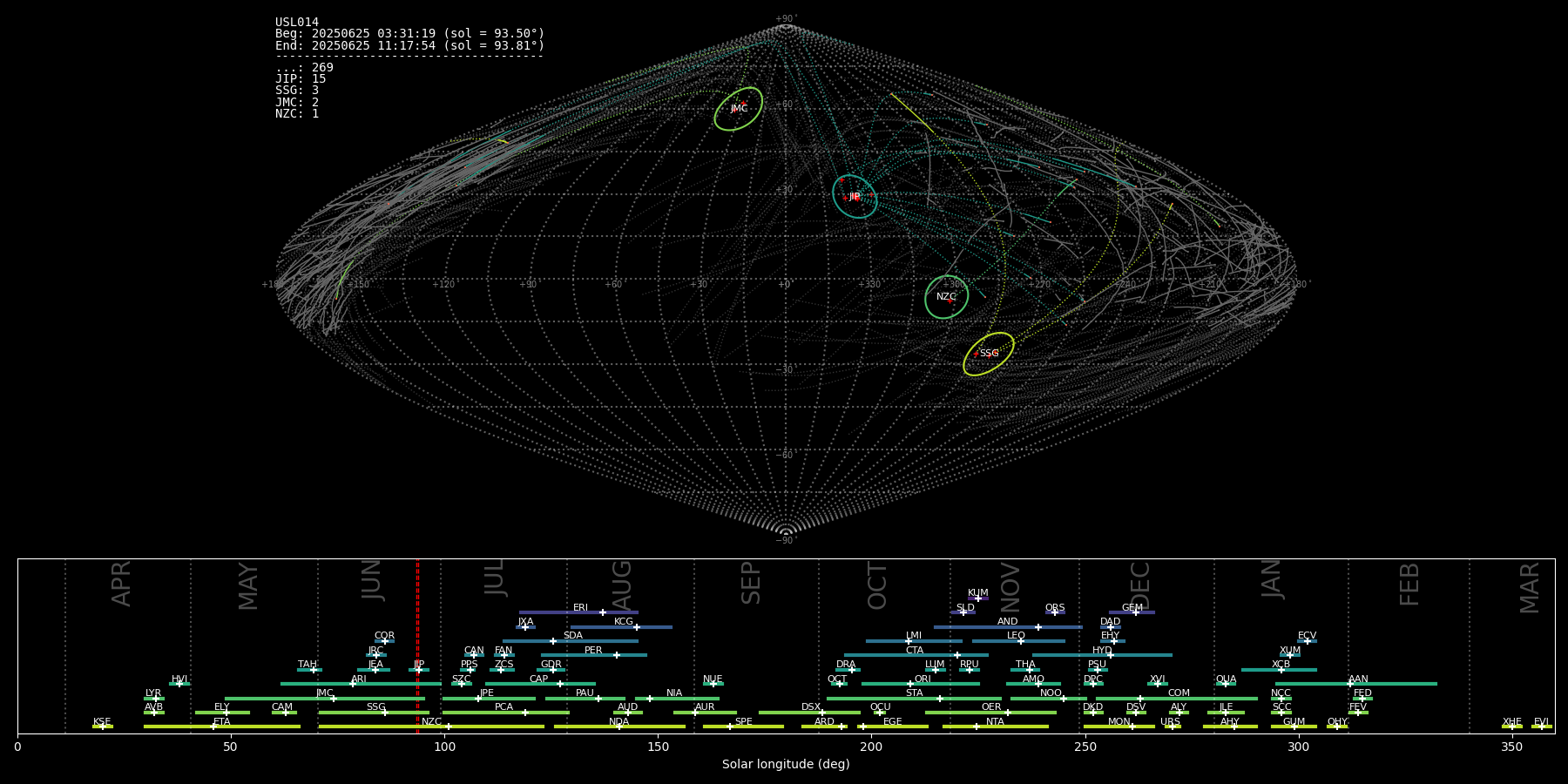Click the 350 tick on solar longitude axis
The width and height of the screenshot is (1568, 784).
[1511, 747]
